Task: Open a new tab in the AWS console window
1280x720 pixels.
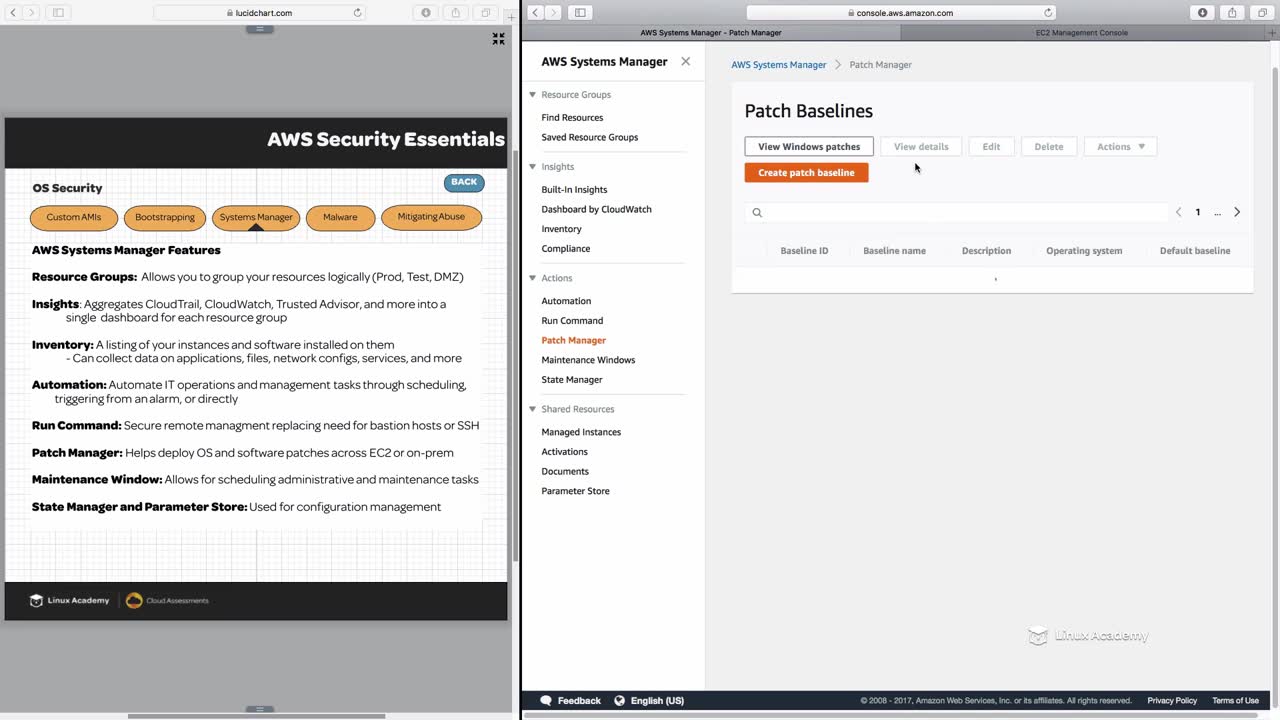Action: point(1272,32)
